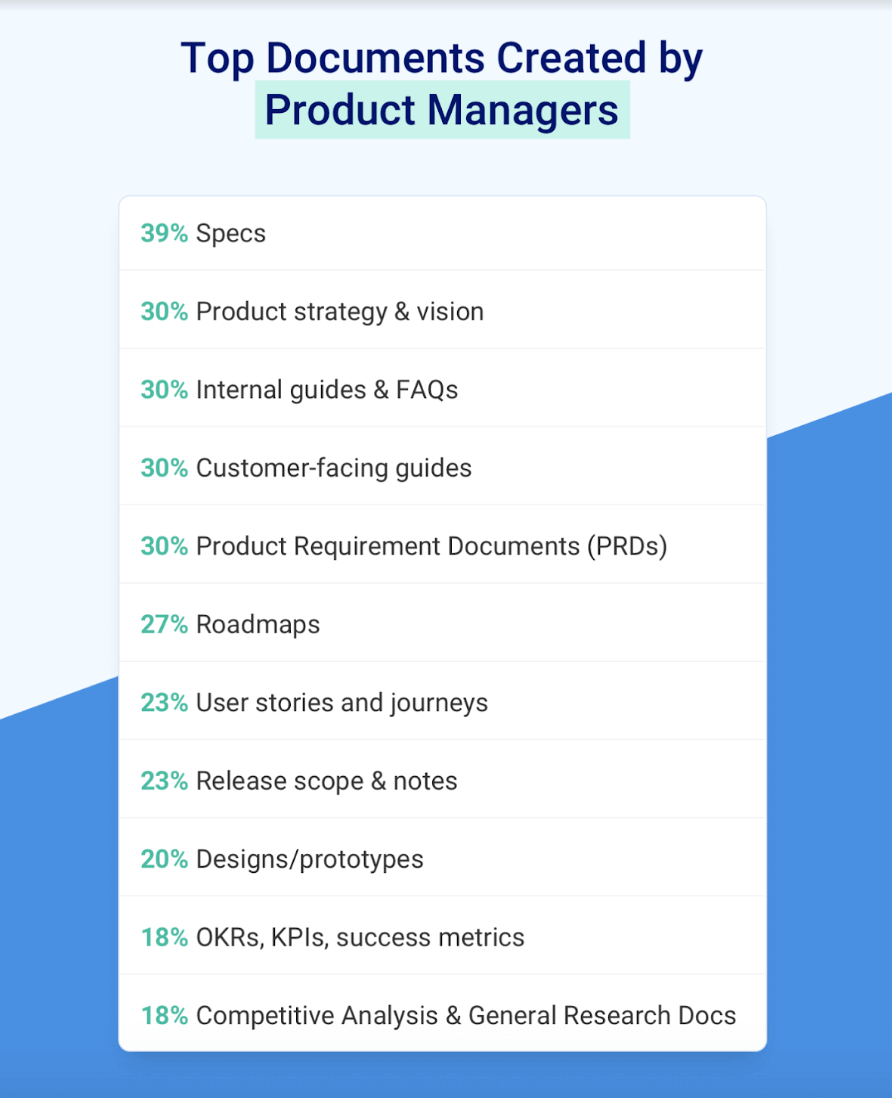Click the 23% figure next to User stories
Viewport: 892px width, 1098px height.
pos(164,703)
